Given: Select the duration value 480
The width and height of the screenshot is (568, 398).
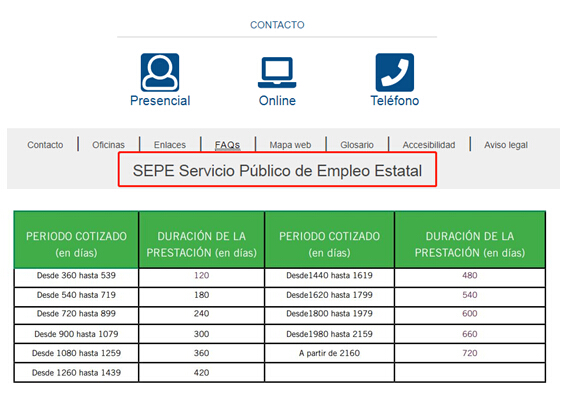Looking at the screenshot, I should 469,276.
